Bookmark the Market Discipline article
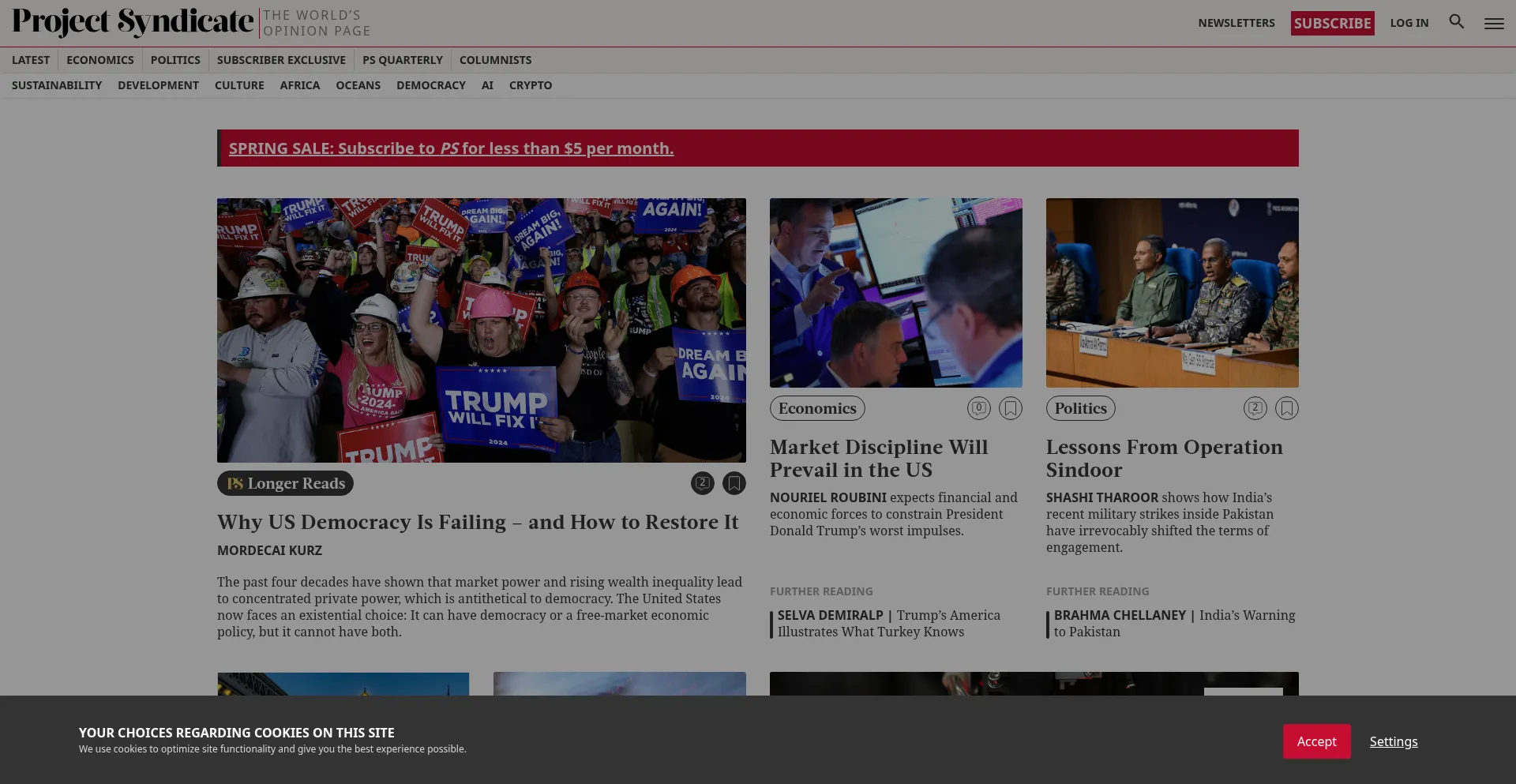This screenshot has height=784, width=1516. [1011, 408]
